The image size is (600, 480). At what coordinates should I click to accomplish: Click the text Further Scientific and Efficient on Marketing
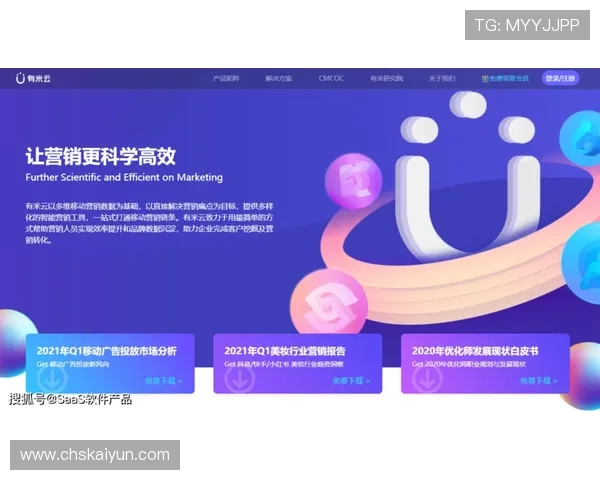pyautogui.click(x=124, y=177)
